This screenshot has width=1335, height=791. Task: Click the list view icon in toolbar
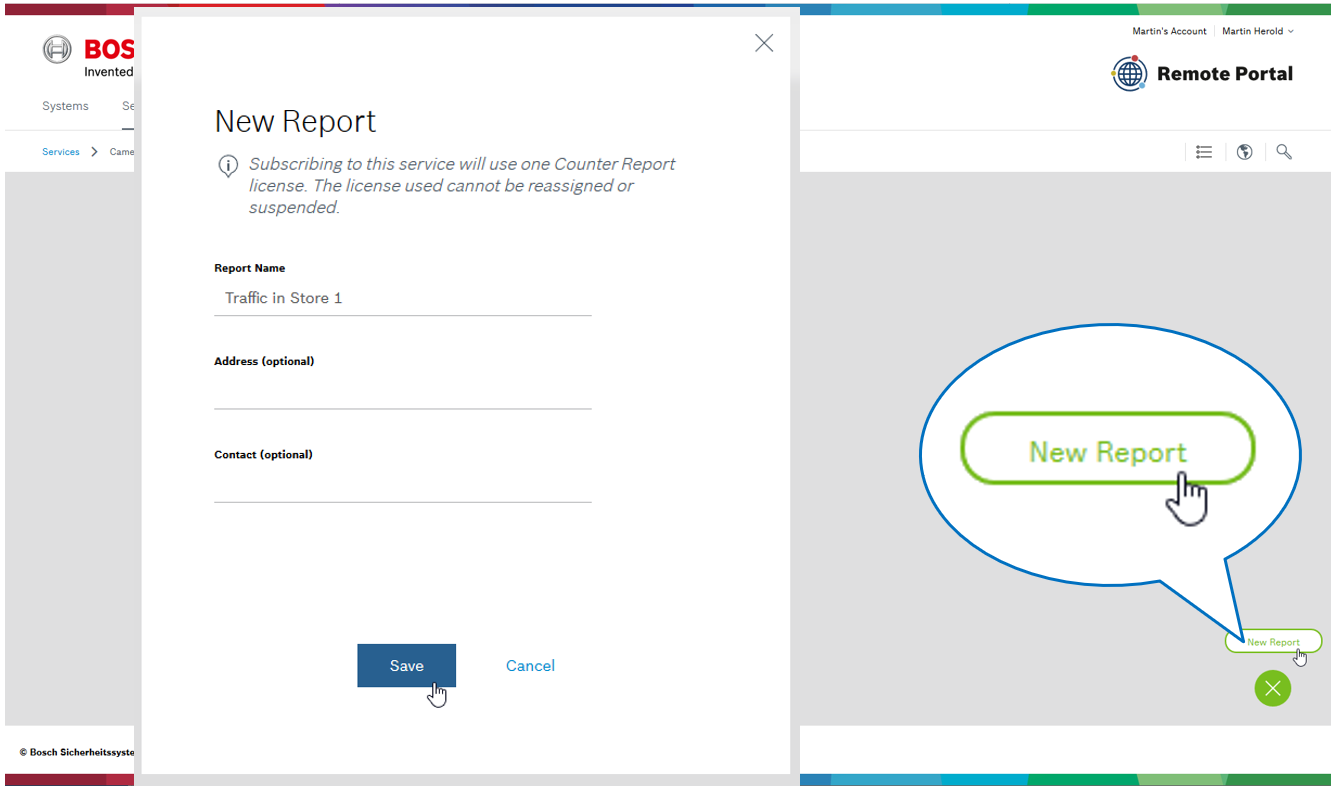click(1204, 152)
